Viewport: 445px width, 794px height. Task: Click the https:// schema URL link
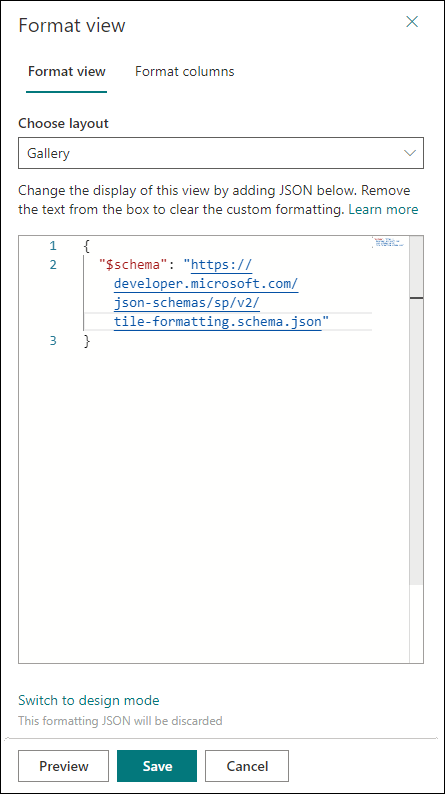(221, 265)
